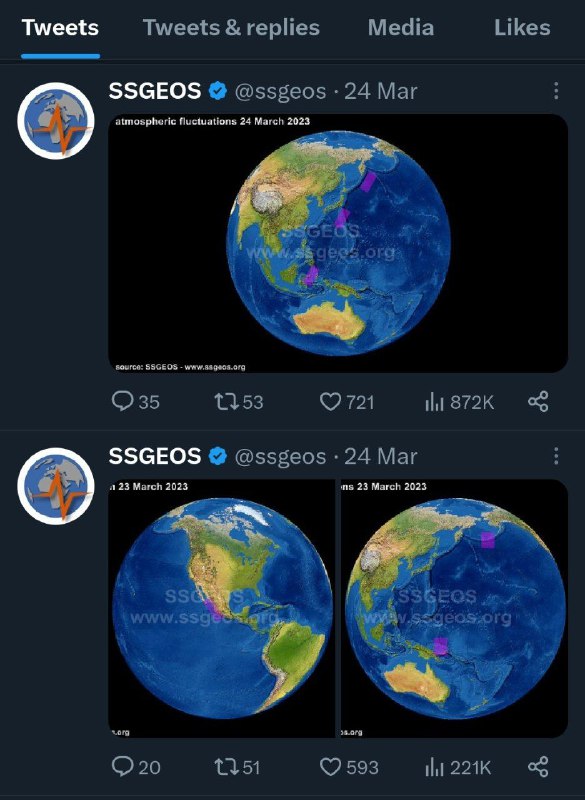Open three-dot menu on second tweet
The image size is (585, 800).
(x=556, y=456)
